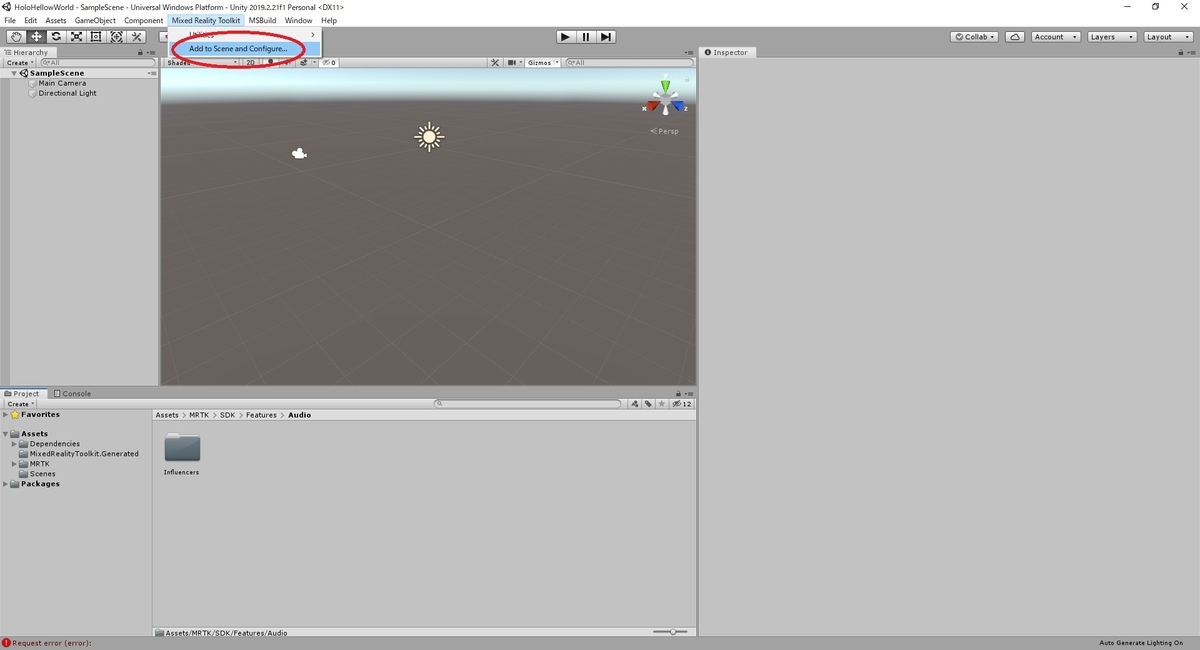Step forward one frame
The height and width of the screenshot is (650, 1200).
click(x=606, y=37)
